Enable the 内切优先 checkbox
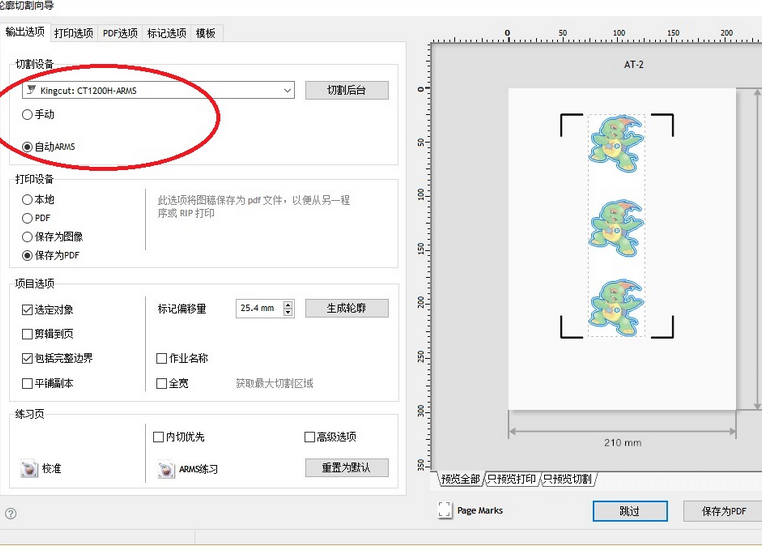The image size is (762, 558). point(158,437)
